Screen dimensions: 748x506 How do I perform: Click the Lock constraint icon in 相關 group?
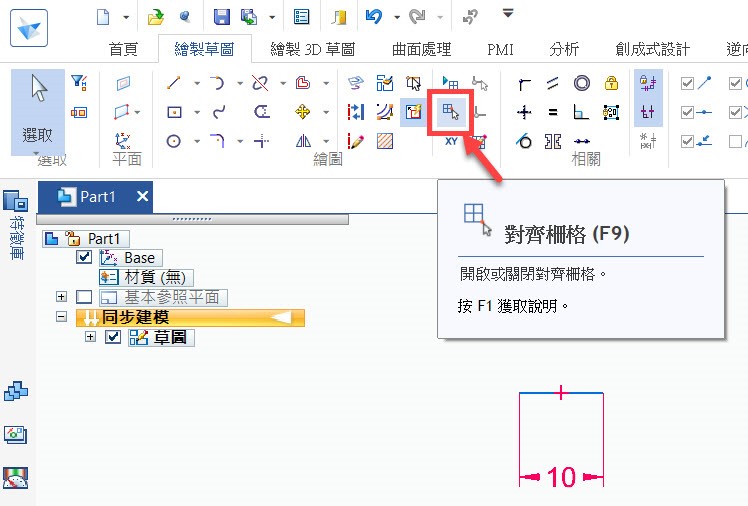(x=611, y=83)
